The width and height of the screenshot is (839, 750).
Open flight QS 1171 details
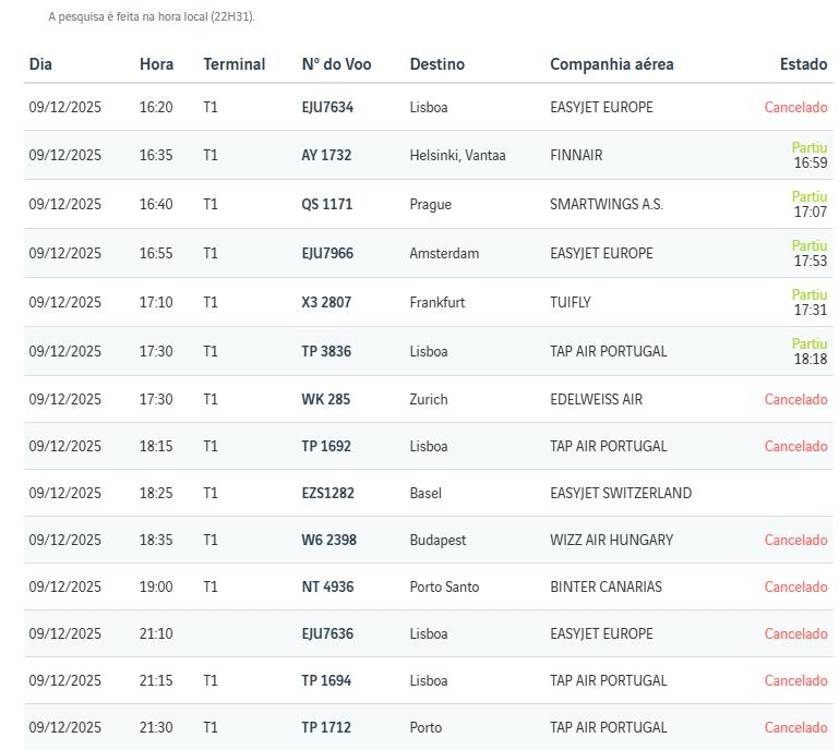(326, 204)
